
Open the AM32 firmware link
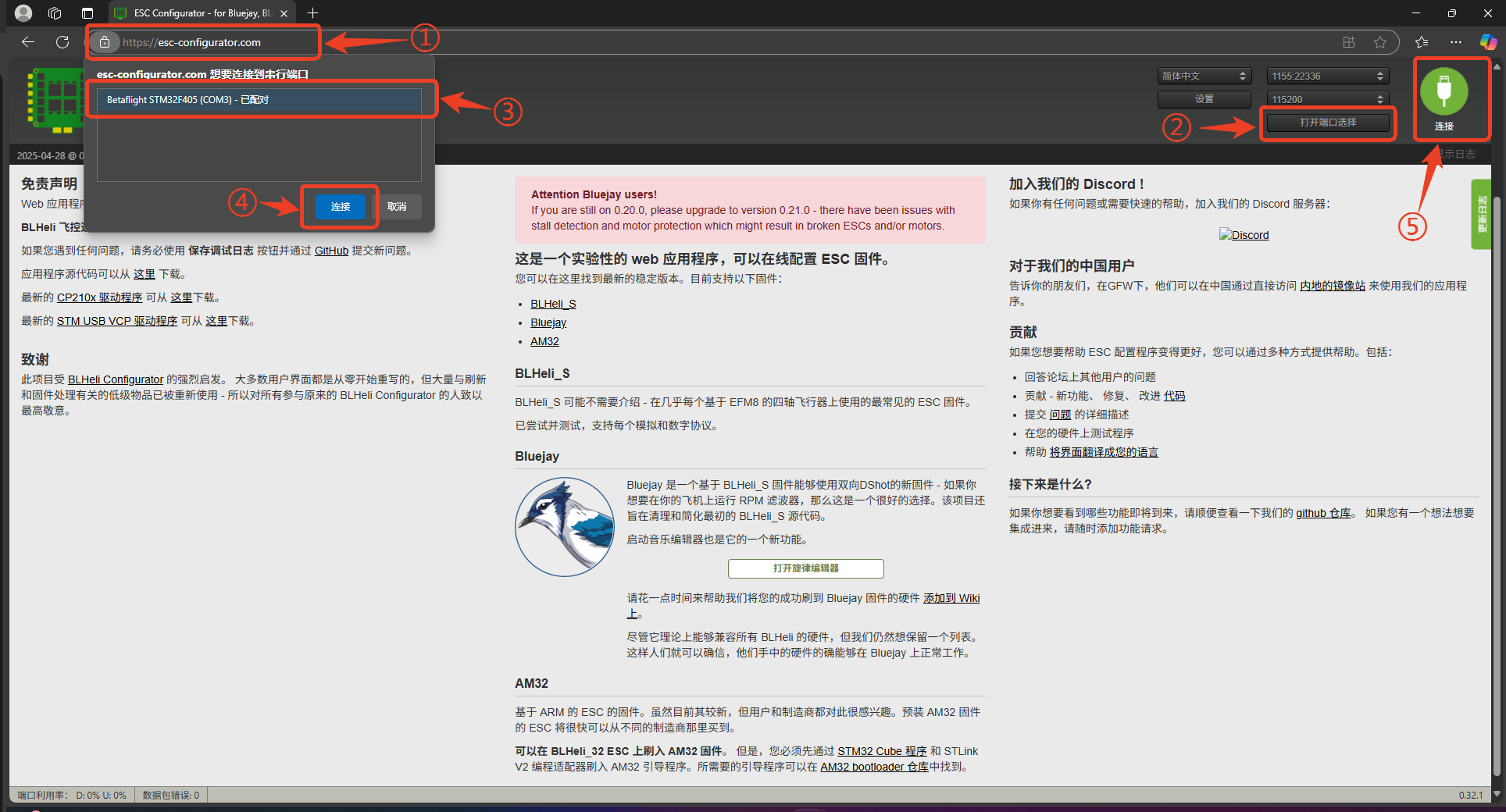point(544,341)
